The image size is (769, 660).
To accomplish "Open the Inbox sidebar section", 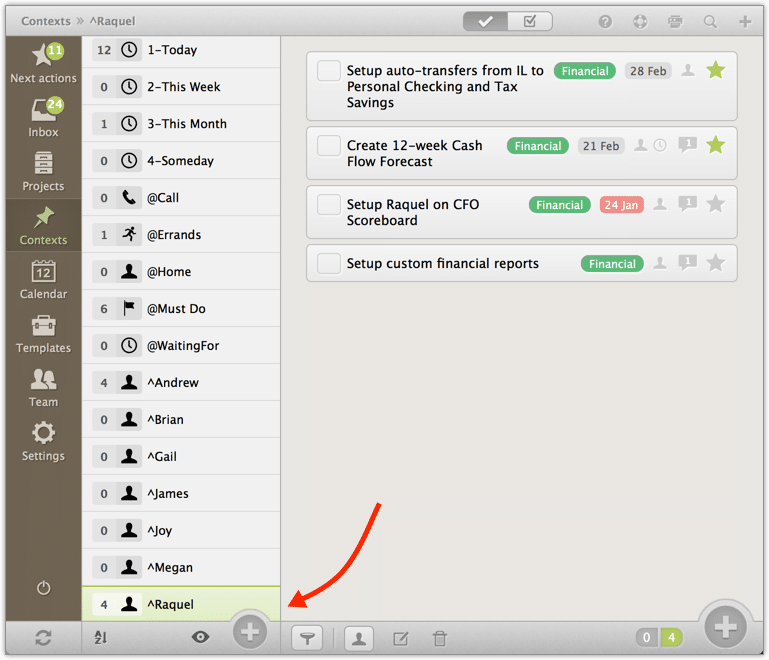I will [x=43, y=118].
